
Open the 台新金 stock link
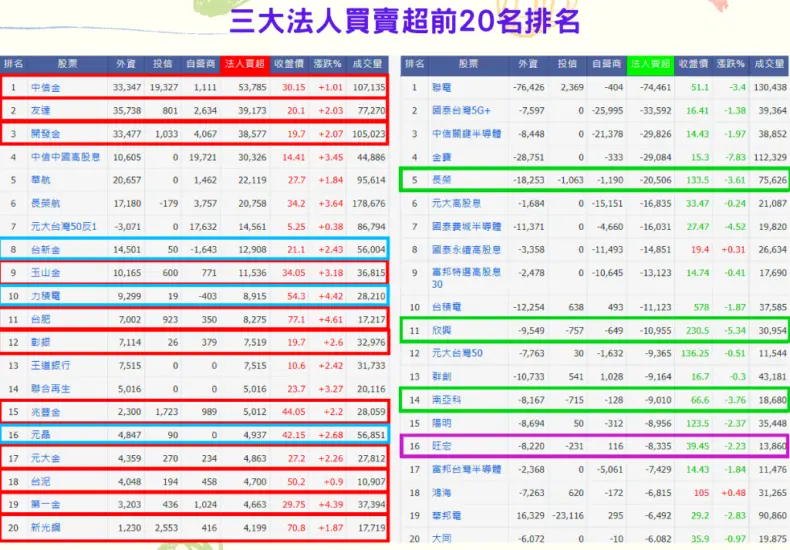[x=45, y=249]
